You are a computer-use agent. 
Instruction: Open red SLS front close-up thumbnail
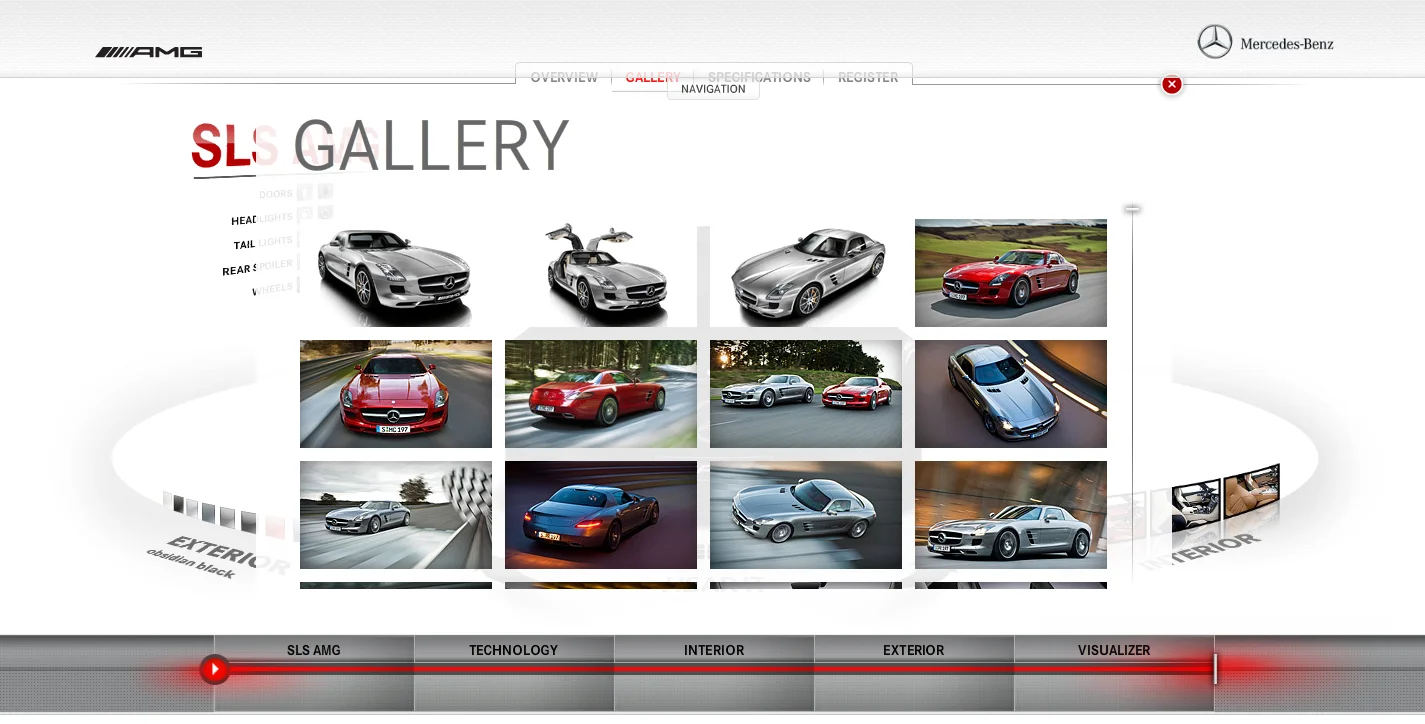pos(396,394)
